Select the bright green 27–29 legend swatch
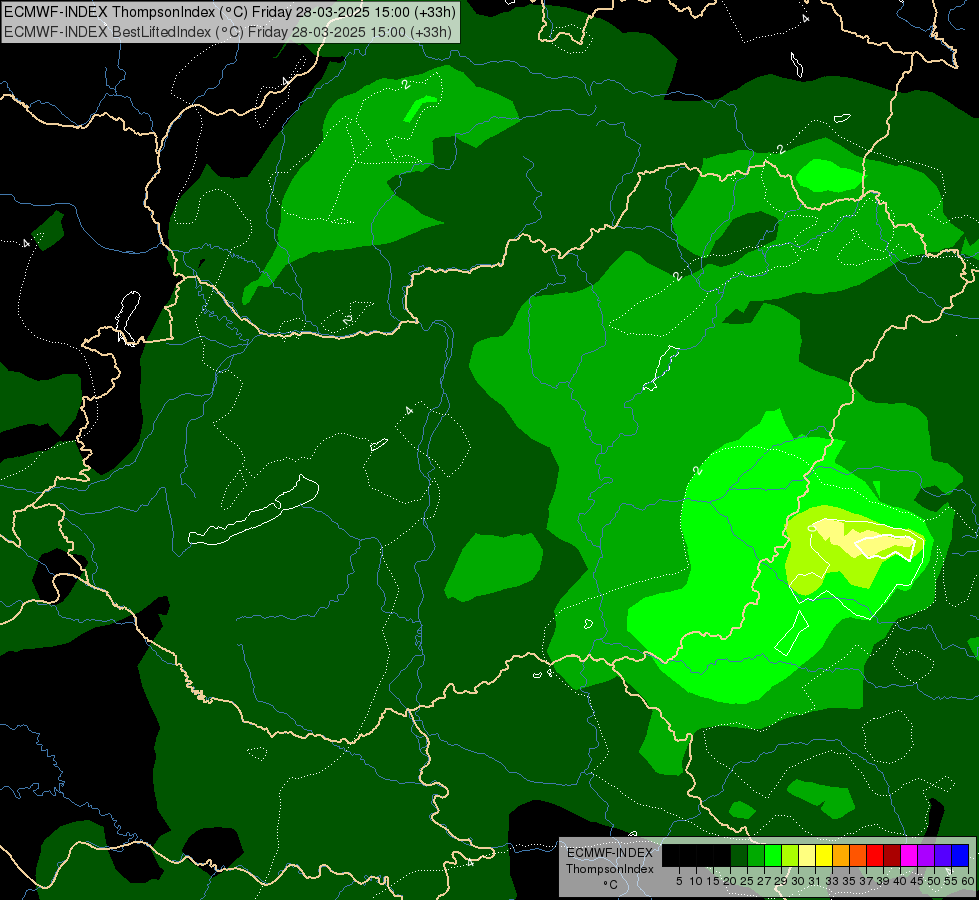 (x=773, y=855)
